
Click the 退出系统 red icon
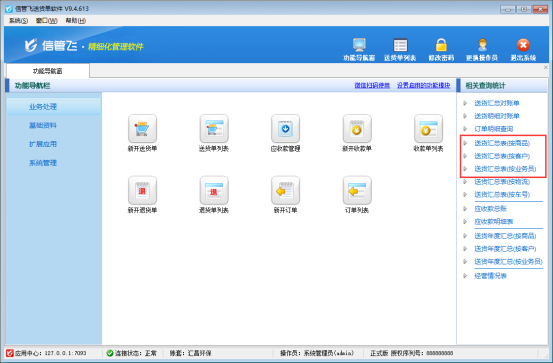tap(523, 45)
